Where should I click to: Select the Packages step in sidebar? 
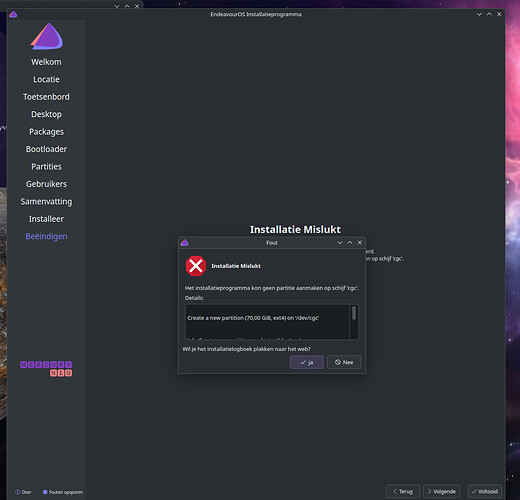point(46,132)
